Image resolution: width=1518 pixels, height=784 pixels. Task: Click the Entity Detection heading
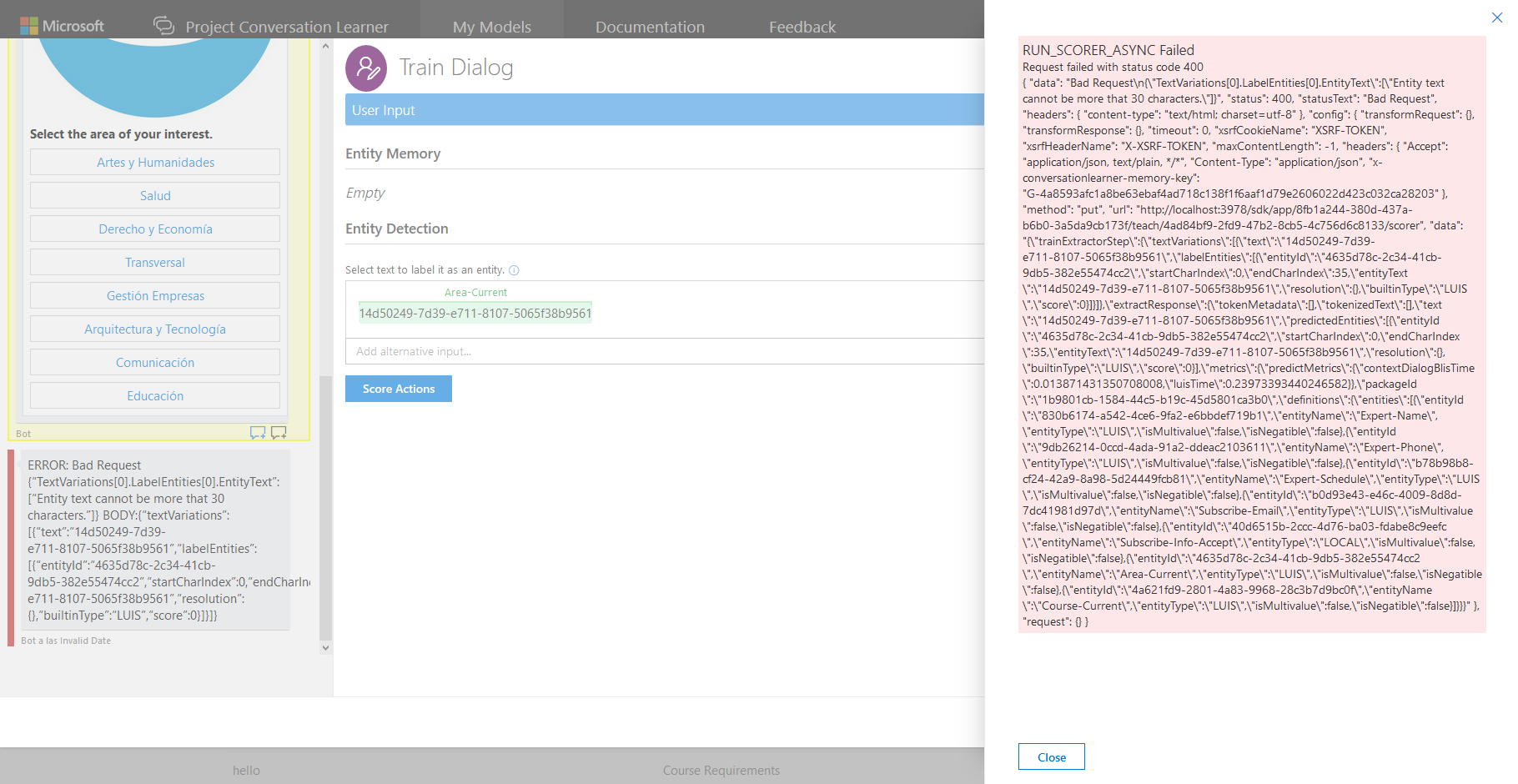(397, 229)
